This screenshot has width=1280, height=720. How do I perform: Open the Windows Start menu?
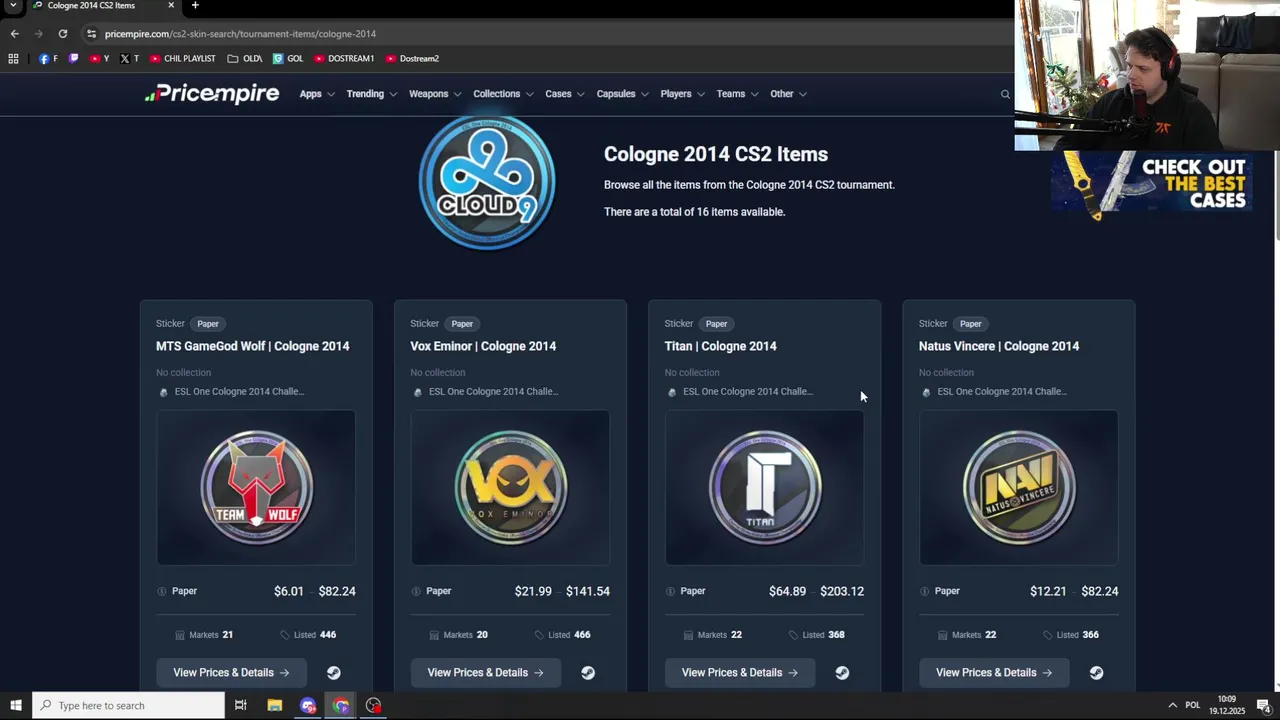pos(15,705)
